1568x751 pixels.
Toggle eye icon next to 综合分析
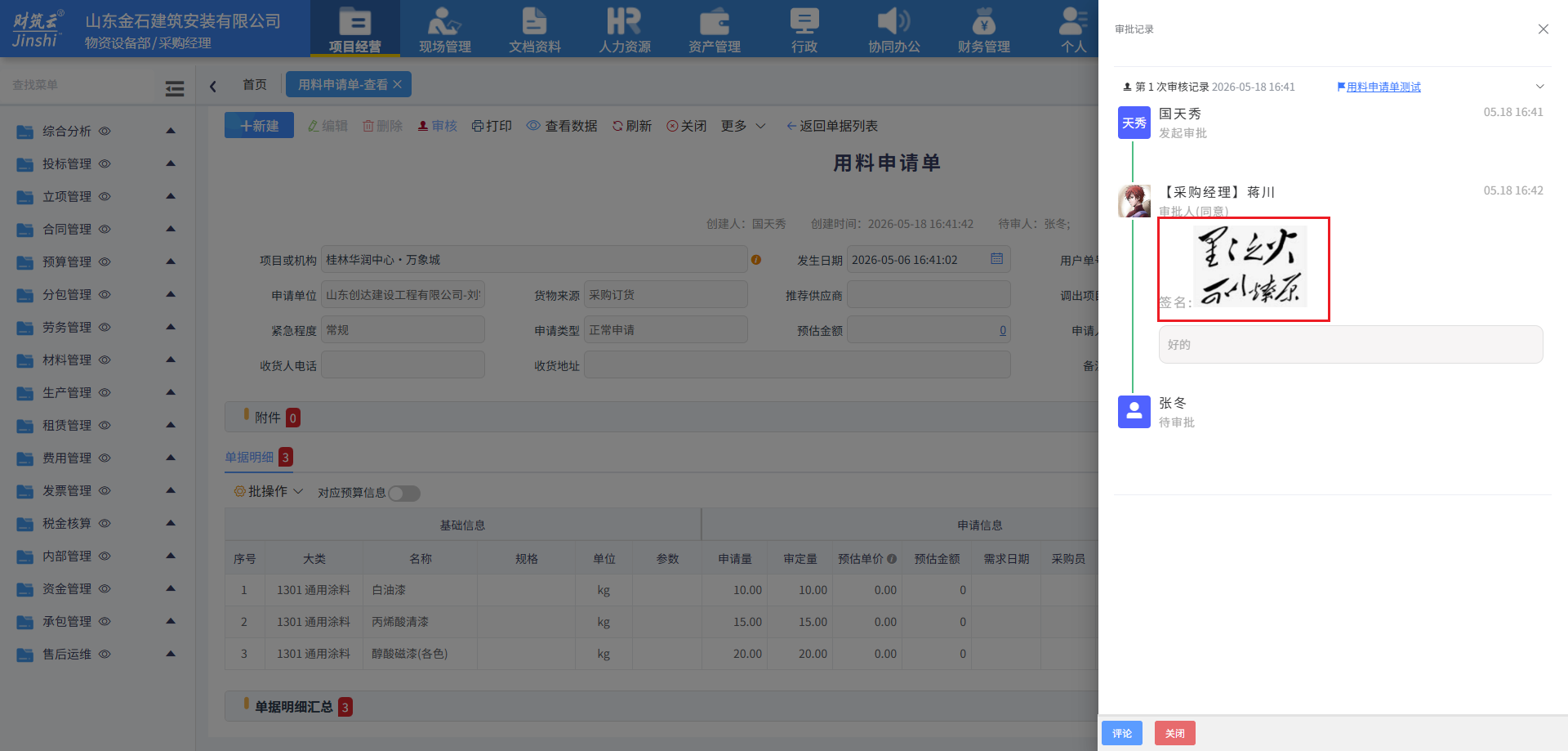point(105,131)
